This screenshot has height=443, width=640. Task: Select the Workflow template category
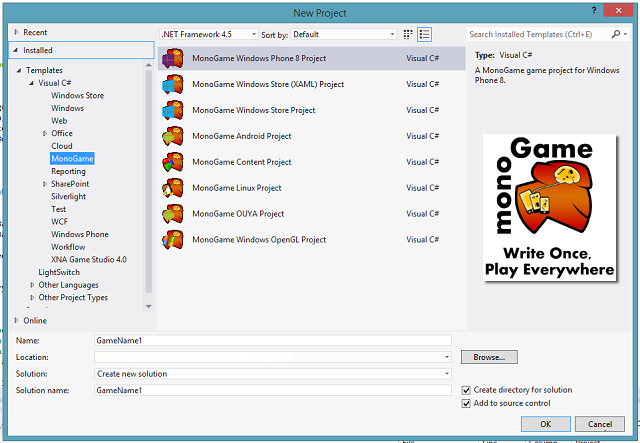(68, 247)
